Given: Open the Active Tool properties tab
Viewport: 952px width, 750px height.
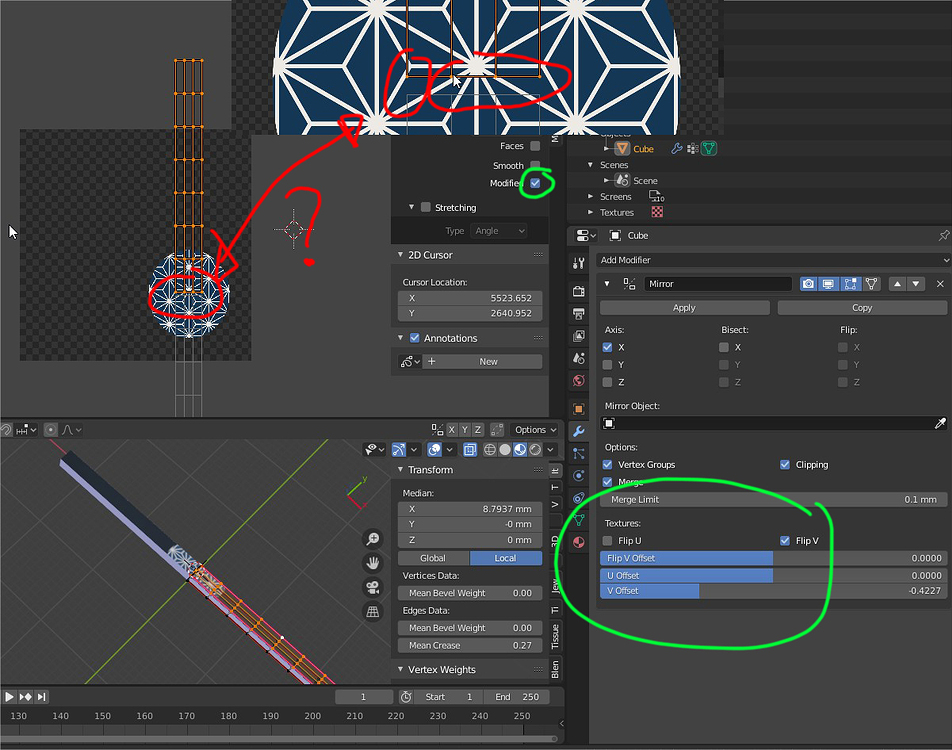Looking at the screenshot, I should coord(579,263).
